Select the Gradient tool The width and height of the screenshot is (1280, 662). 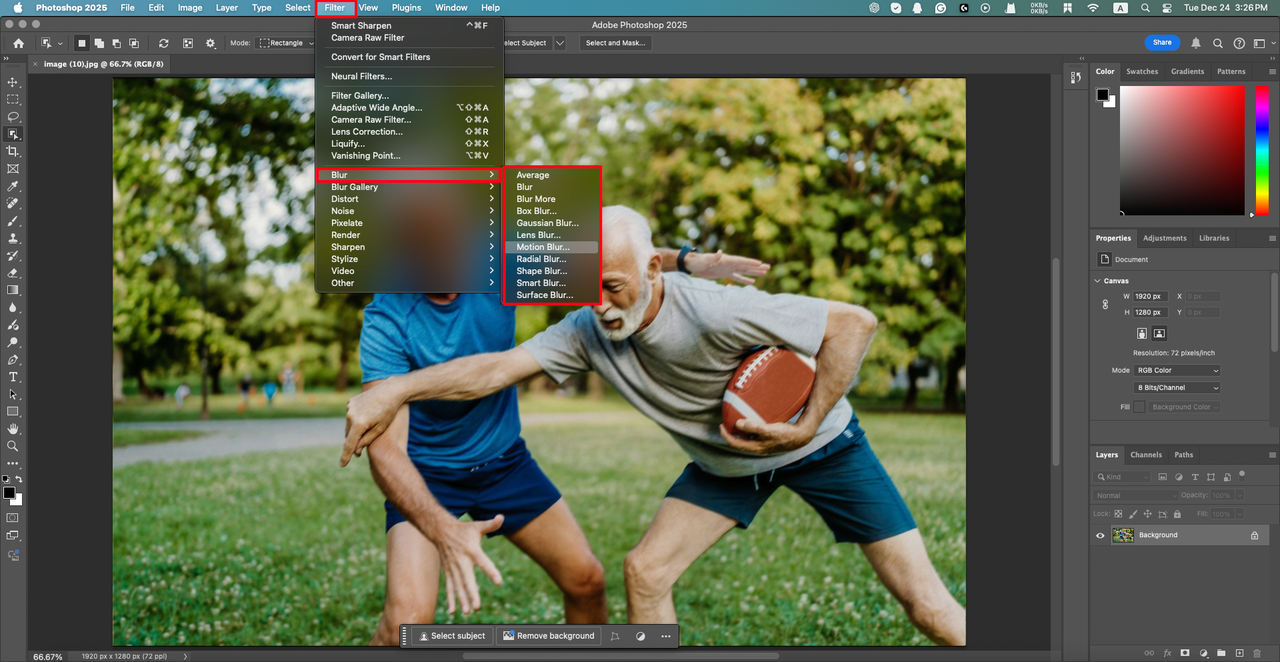click(13, 290)
